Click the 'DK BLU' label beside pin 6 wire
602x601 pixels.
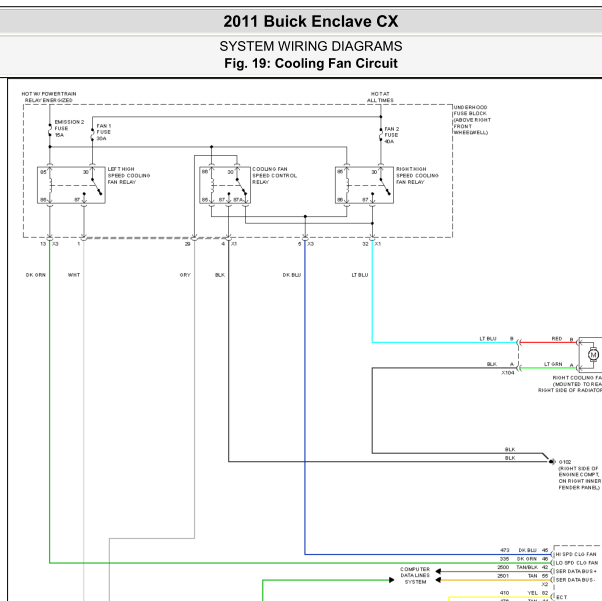(292, 275)
